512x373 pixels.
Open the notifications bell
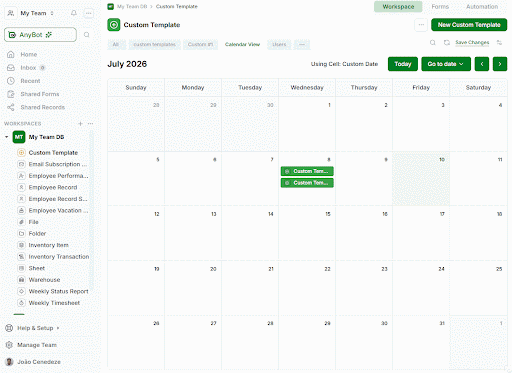tap(74, 13)
